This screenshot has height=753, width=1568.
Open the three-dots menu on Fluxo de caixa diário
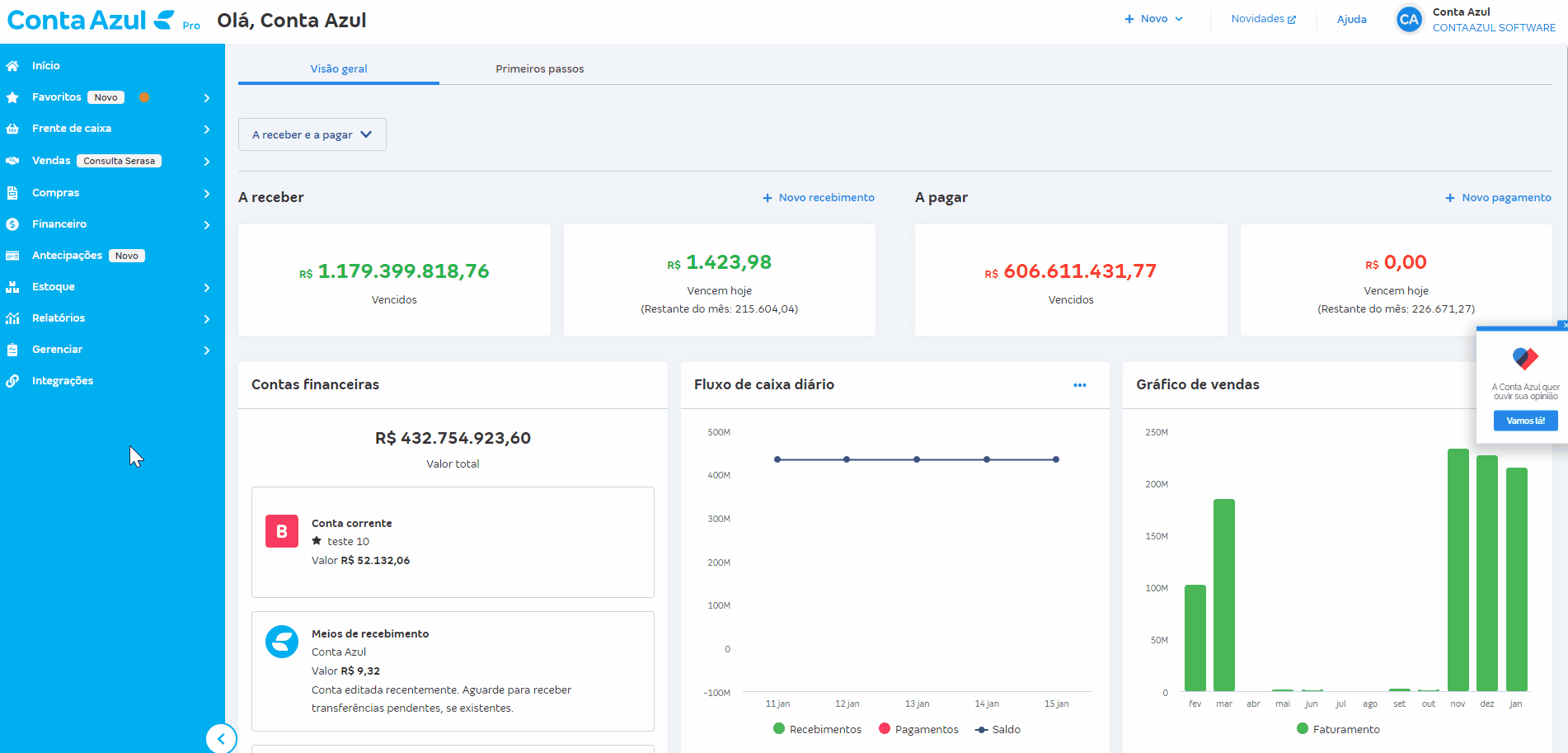point(1079,385)
